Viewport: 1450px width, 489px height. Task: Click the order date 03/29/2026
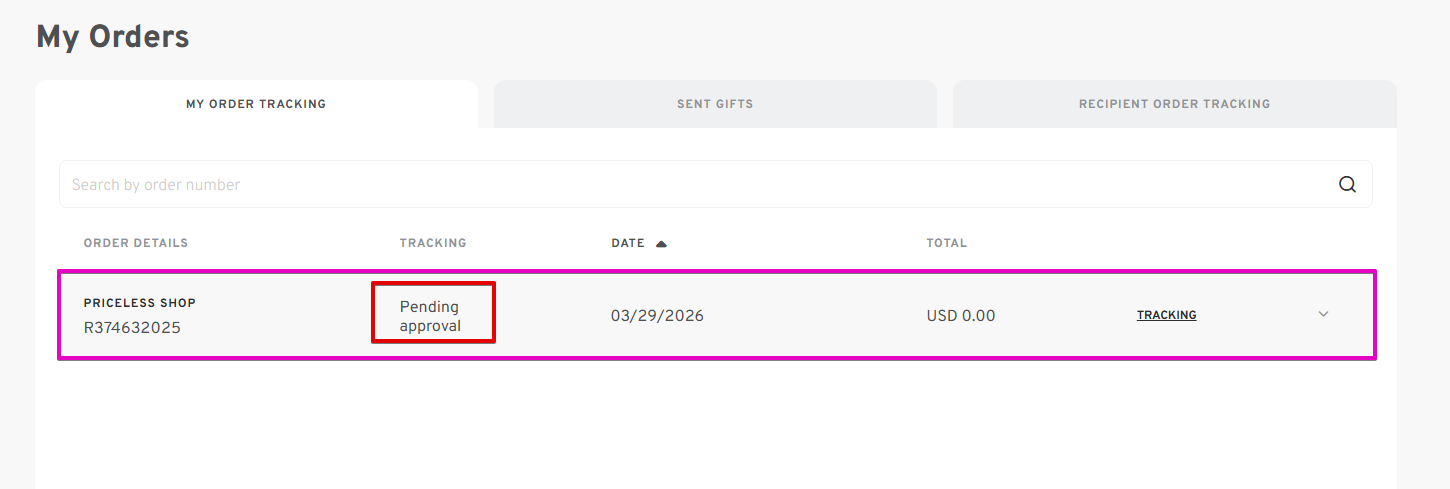[657, 316]
